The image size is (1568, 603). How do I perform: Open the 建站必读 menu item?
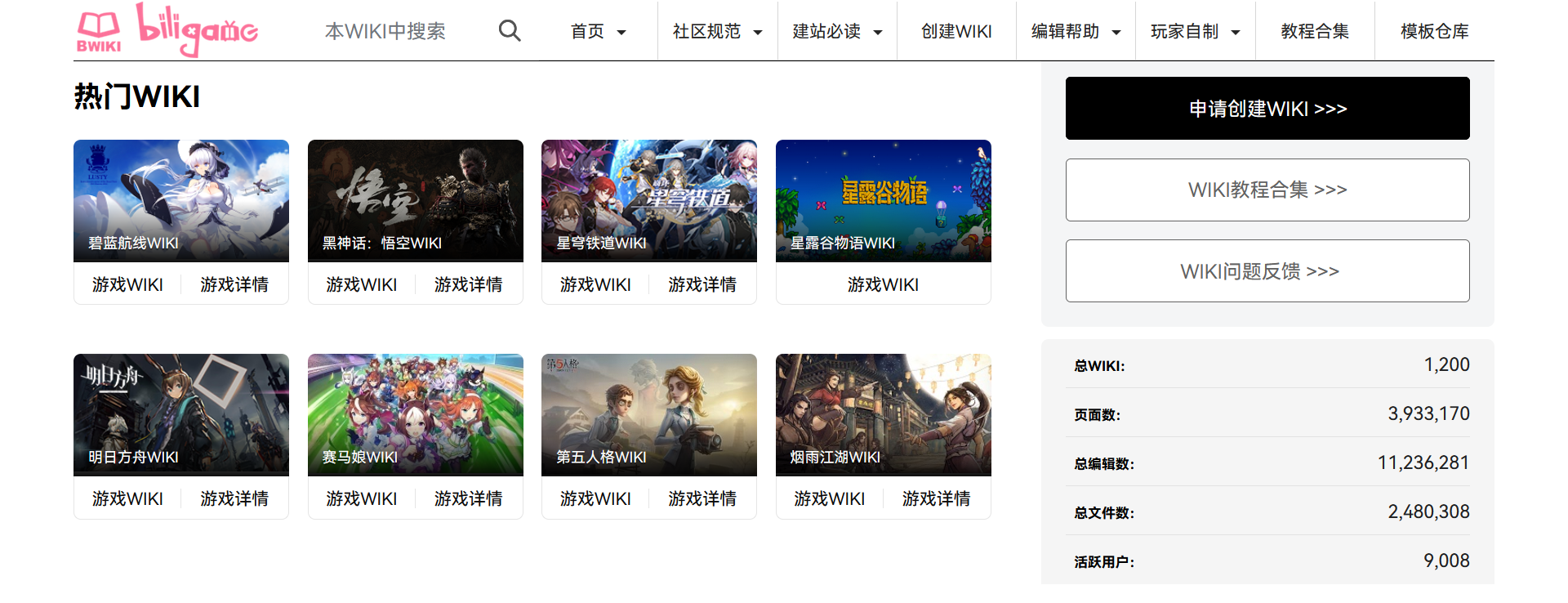point(826,31)
